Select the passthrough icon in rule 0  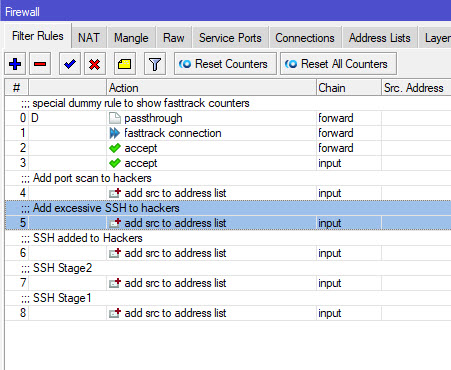pos(115,118)
